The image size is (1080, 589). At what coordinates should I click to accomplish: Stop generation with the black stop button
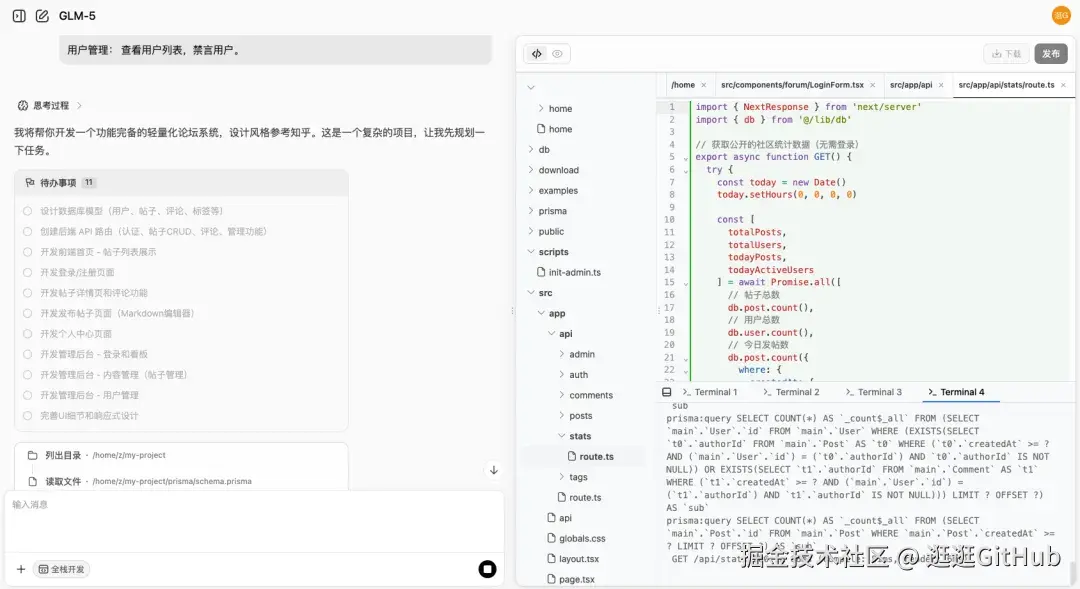[487, 569]
